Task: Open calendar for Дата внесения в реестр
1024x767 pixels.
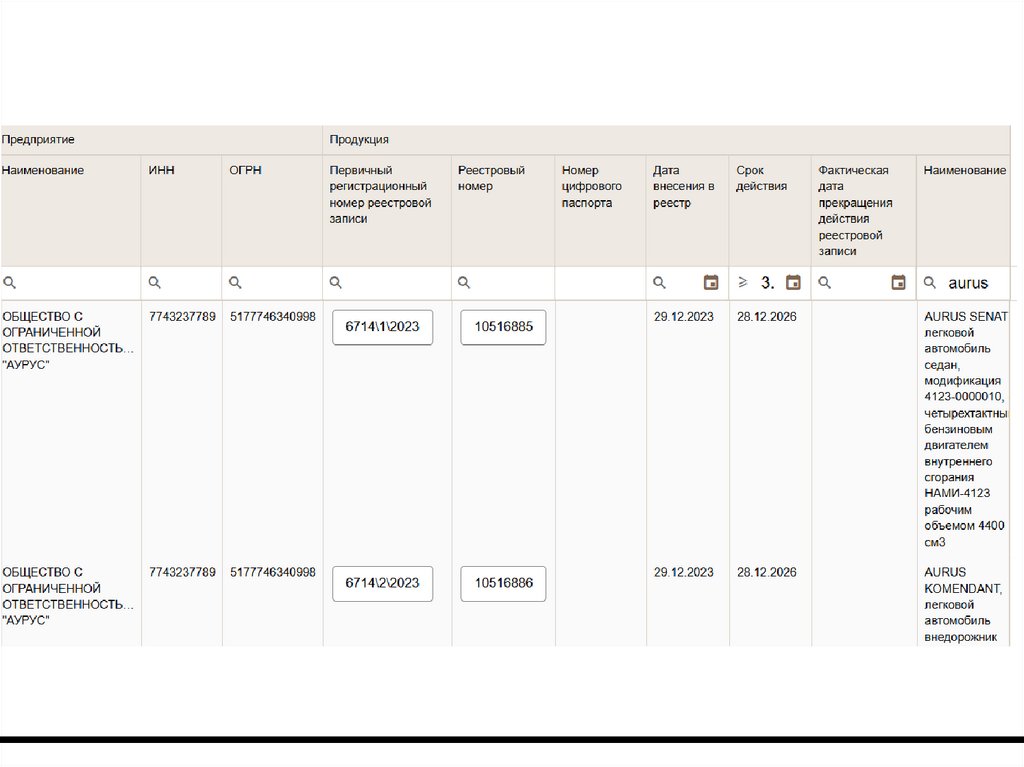Action: (x=711, y=282)
